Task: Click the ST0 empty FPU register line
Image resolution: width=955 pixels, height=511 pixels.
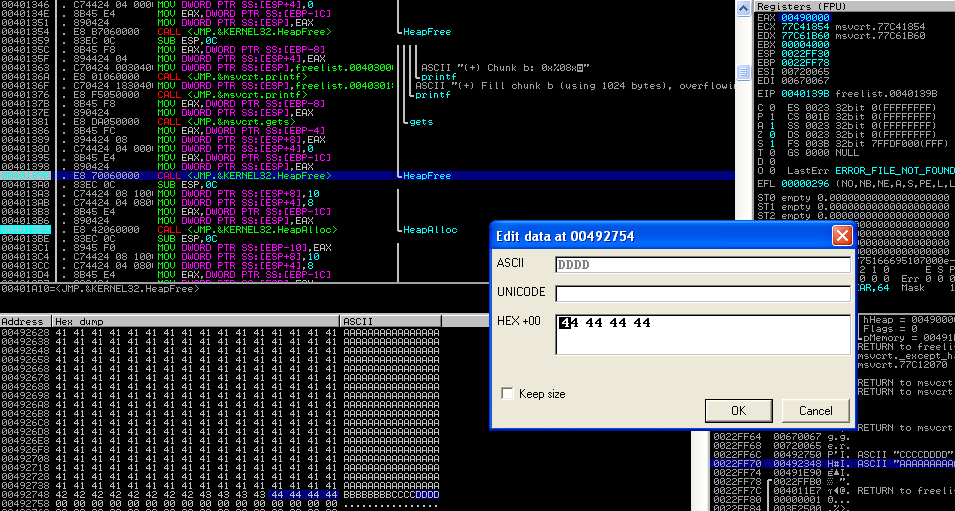Action: click(x=855, y=198)
